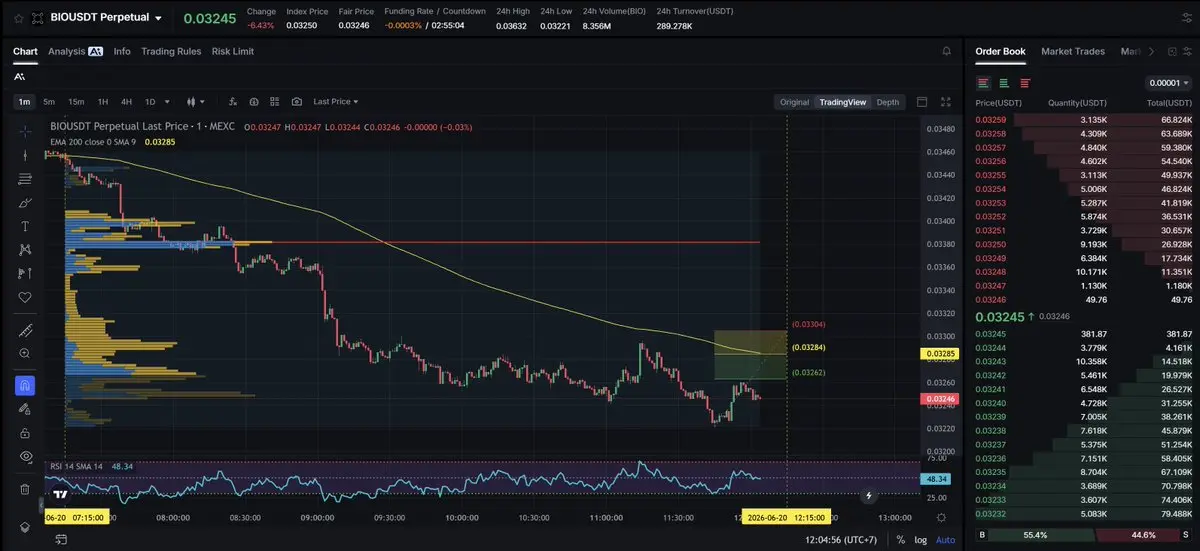The width and height of the screenshot is (1200, 551).
Task: Open the BIOUSDT Perpetual pair dropdown
Action: click(x=158, y=18)
